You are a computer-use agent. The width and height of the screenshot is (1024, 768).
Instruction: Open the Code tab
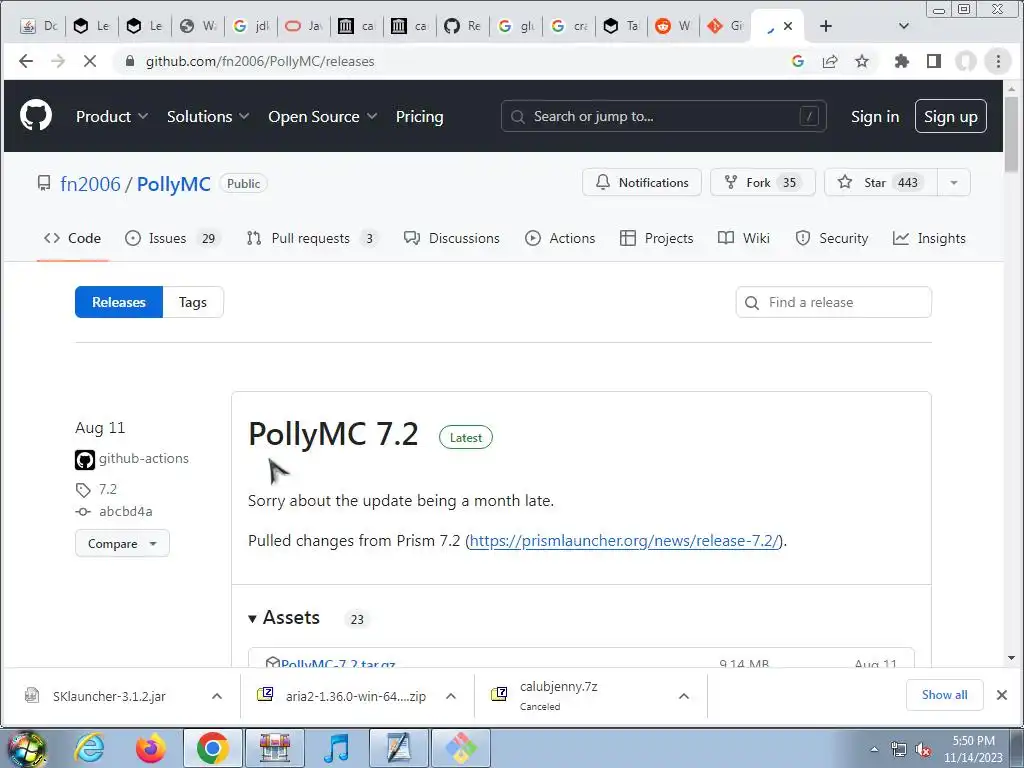tap(72, 238)
